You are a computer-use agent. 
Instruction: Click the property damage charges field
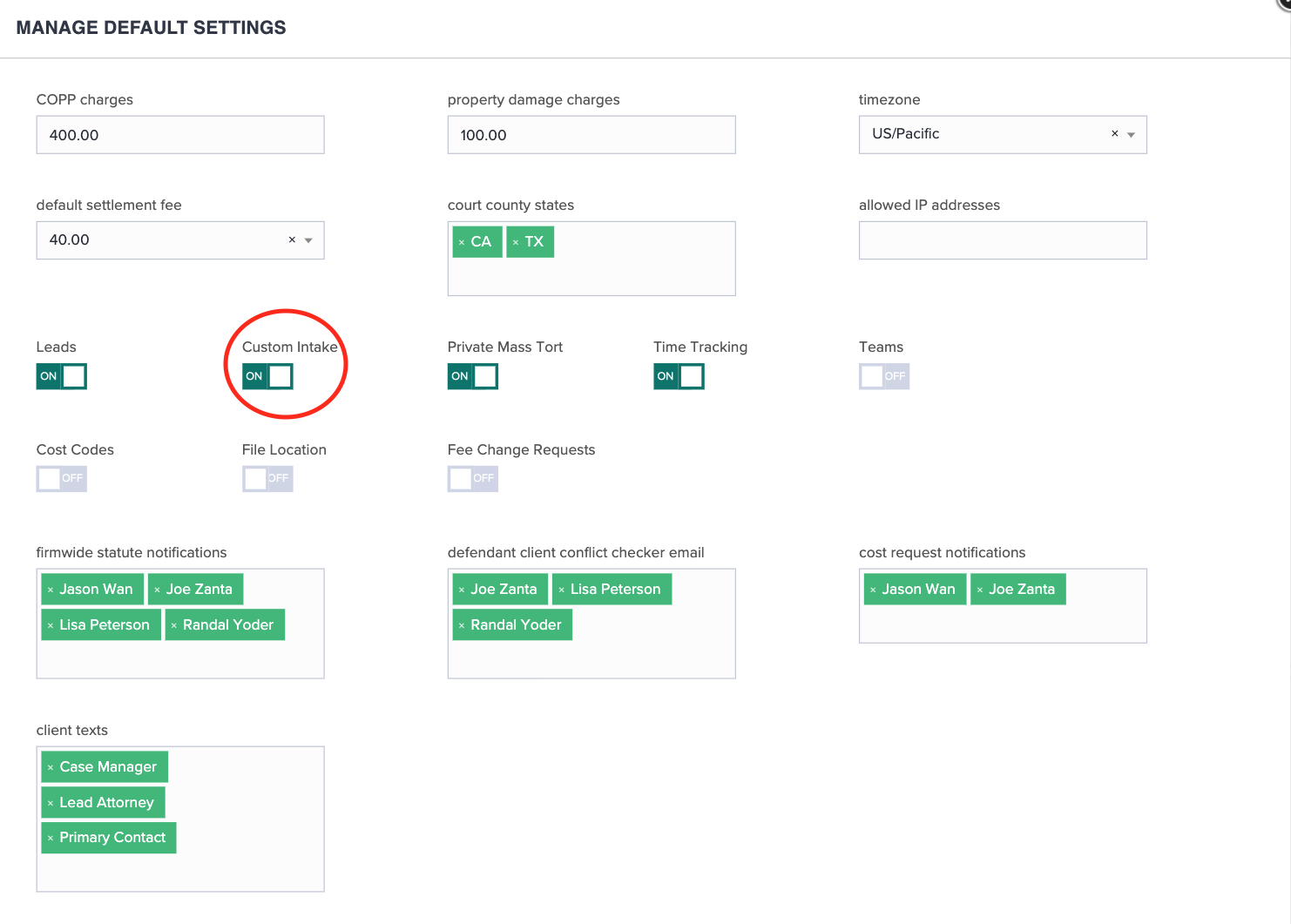(x=591, y=134)
